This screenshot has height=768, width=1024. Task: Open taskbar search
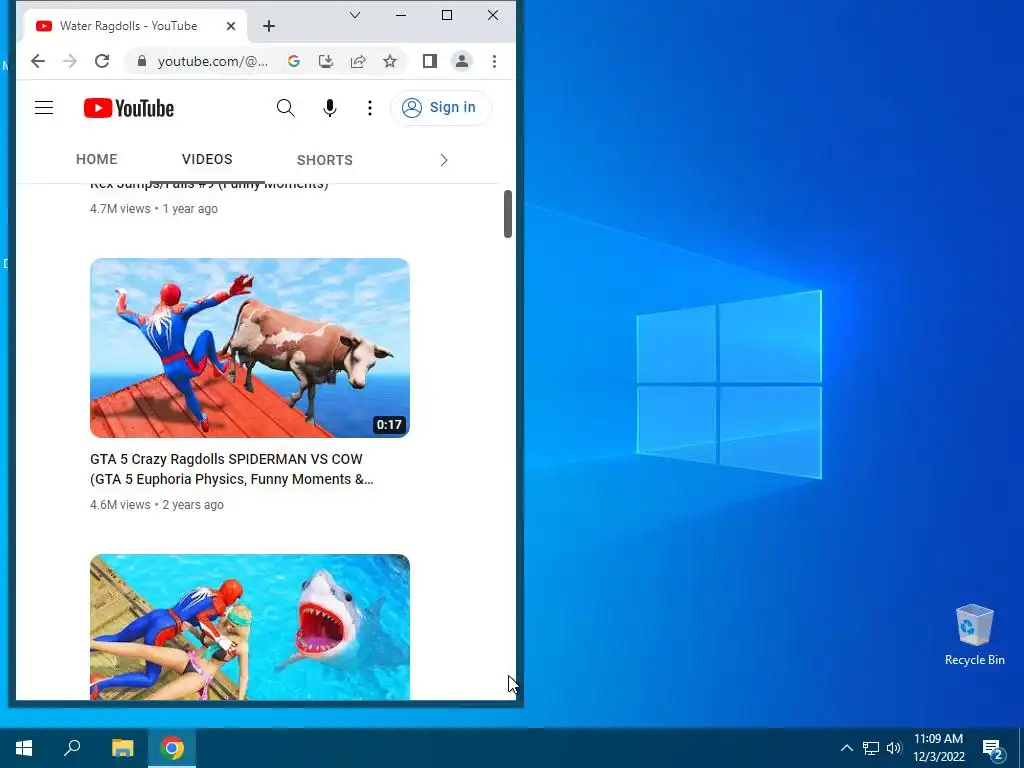click(72, 748)
